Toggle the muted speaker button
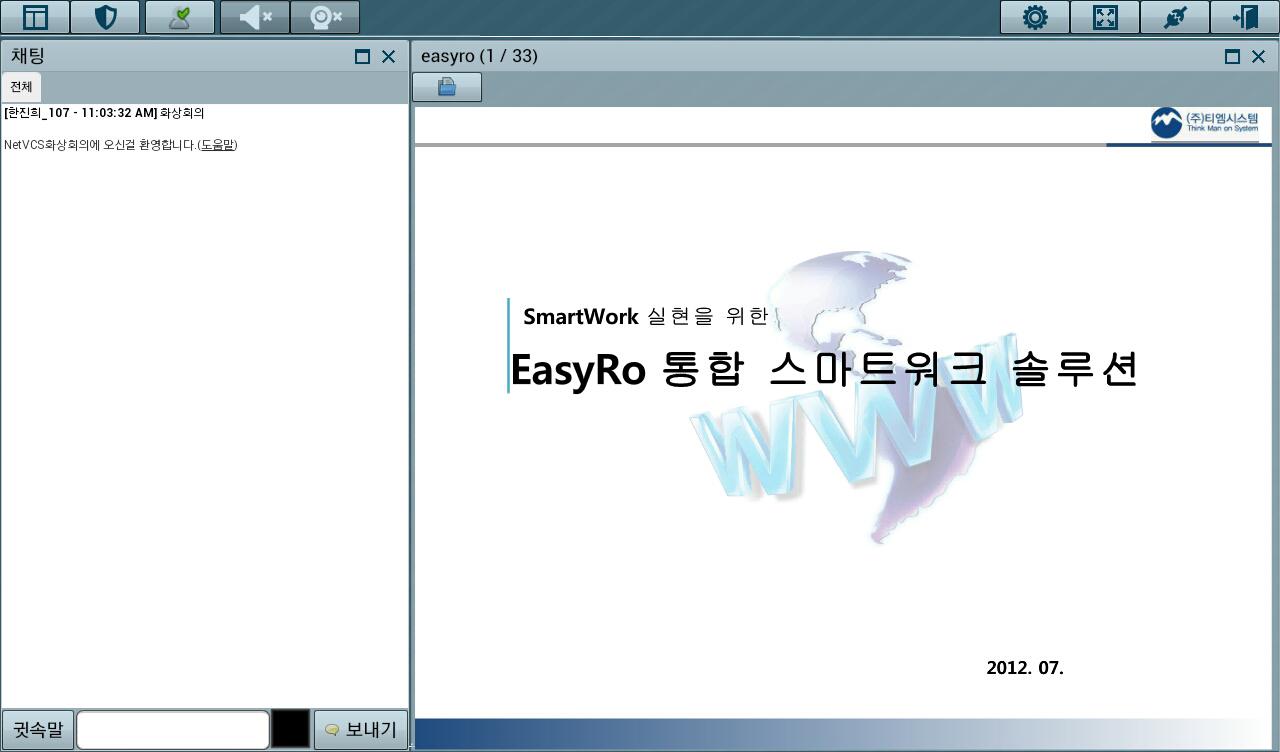 click(x=255, y=17)
